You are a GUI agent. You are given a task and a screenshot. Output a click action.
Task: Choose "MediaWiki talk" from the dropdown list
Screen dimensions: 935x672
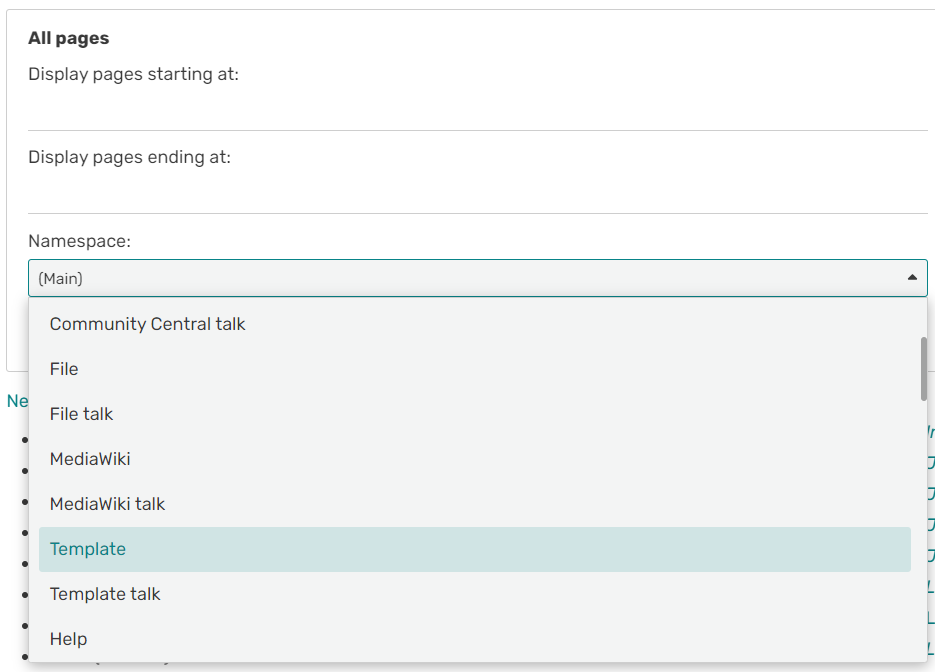click(107, 504)
